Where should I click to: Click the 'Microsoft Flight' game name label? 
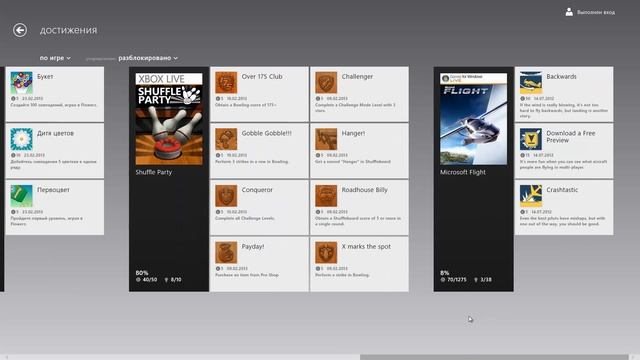point(463,173)
